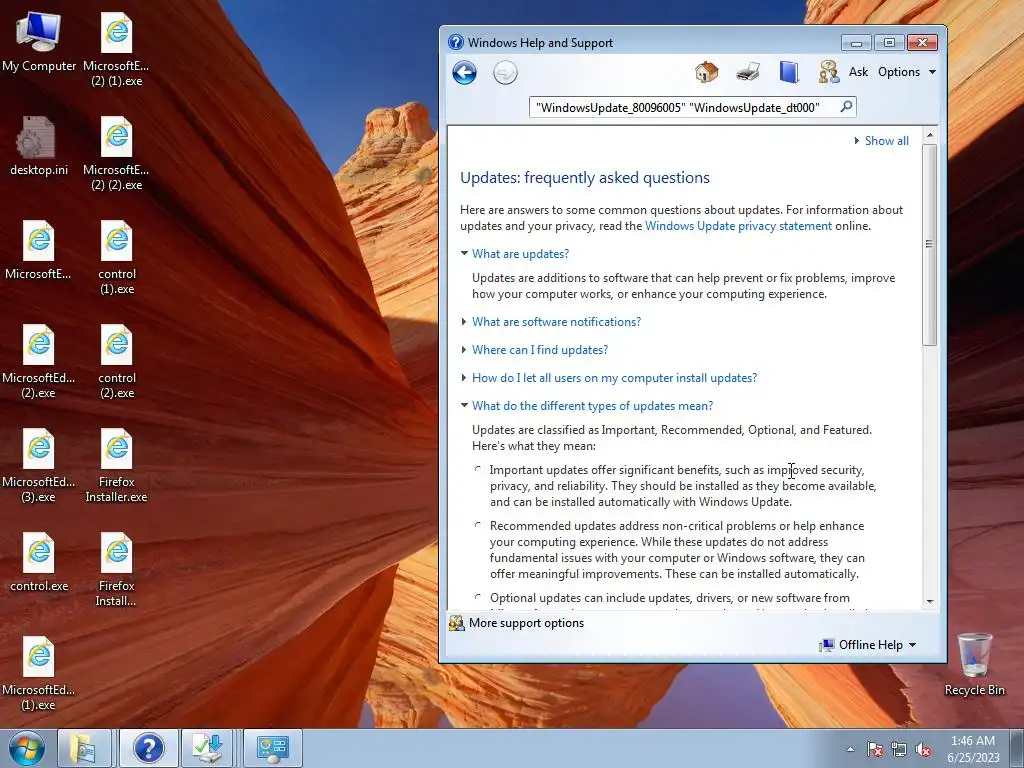The image size is (1024, 768).
Task: Click the network status tray icon
Action: [x=899, y=749]
